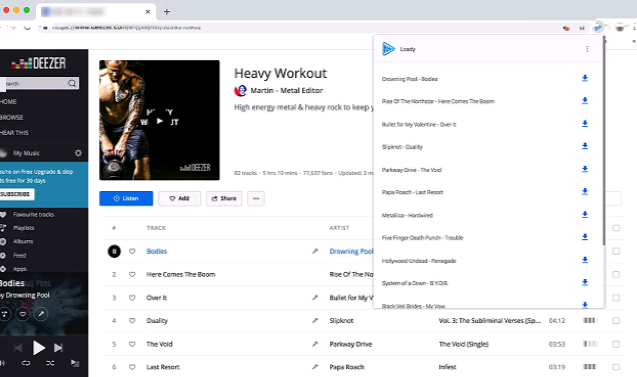This screenshot has height=377, width=637.
Task: Show lyrics microphone for Last Resort
Action: pos(315,367)
